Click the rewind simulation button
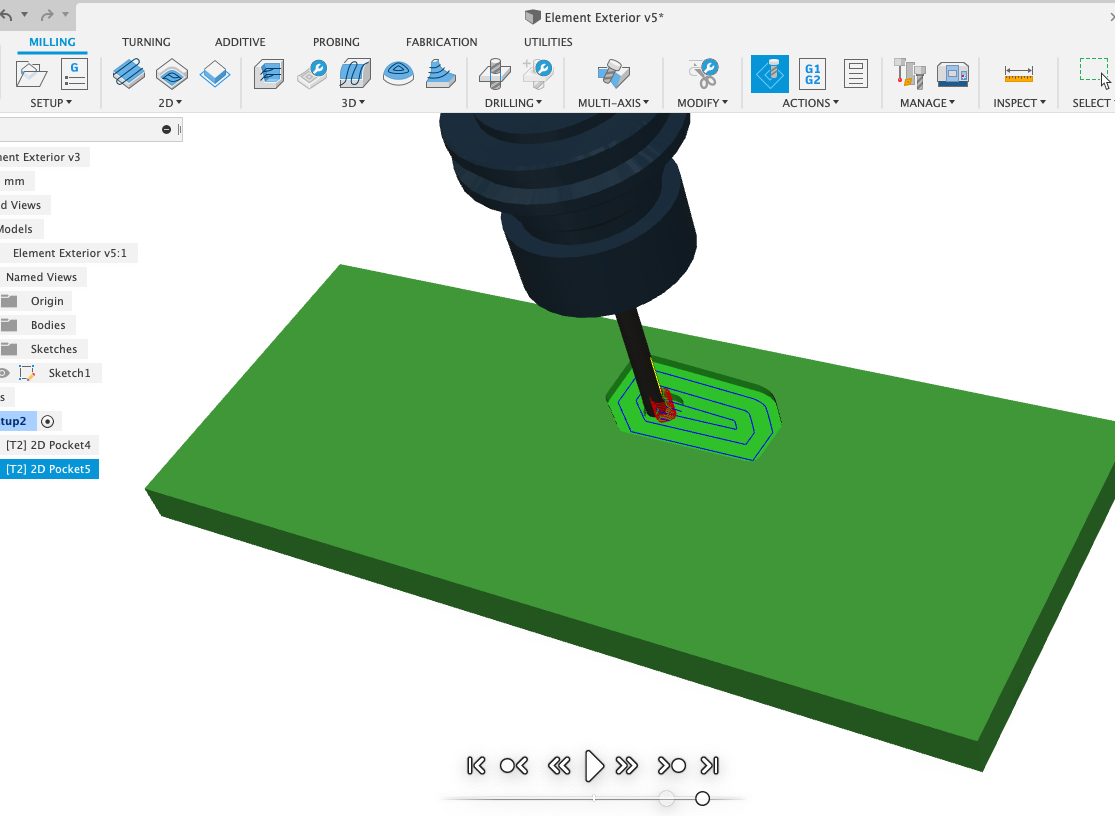 pos(559,766)
